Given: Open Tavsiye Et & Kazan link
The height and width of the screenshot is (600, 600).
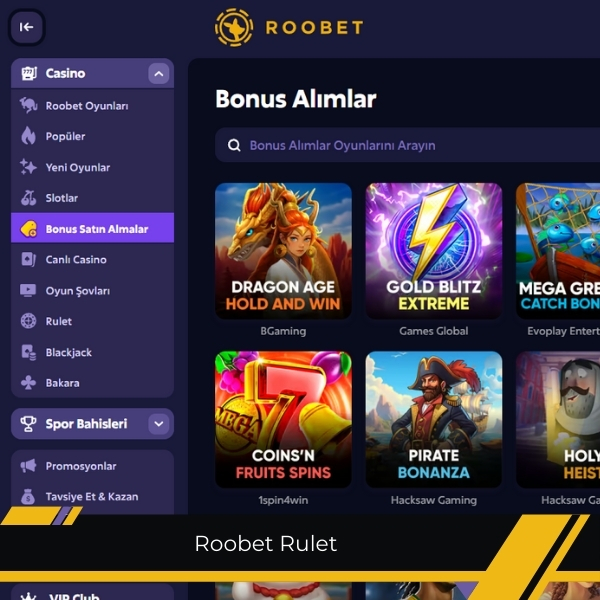Looking at the screenshot, I should (93, 497).
